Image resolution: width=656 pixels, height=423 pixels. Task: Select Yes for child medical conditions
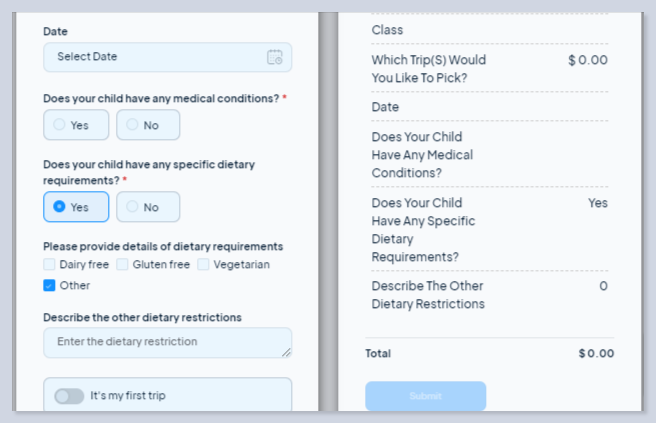(76, 125)
